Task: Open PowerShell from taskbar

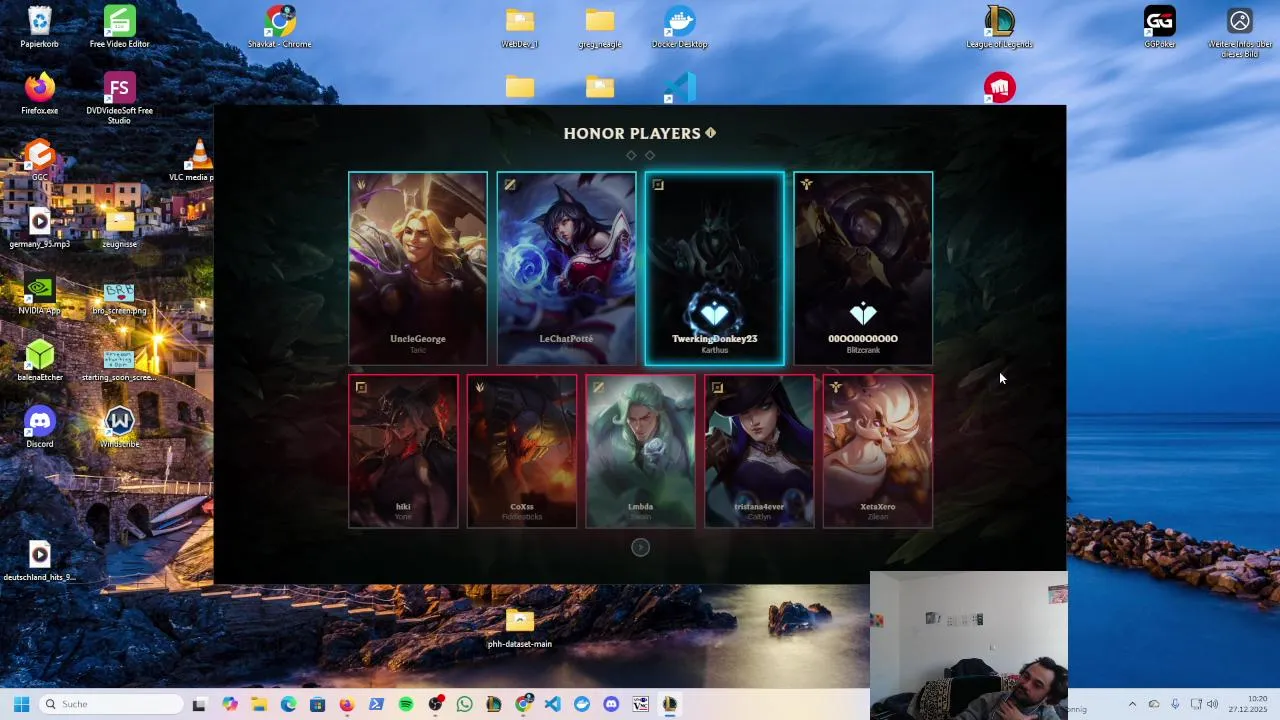Action: (376, 704)
